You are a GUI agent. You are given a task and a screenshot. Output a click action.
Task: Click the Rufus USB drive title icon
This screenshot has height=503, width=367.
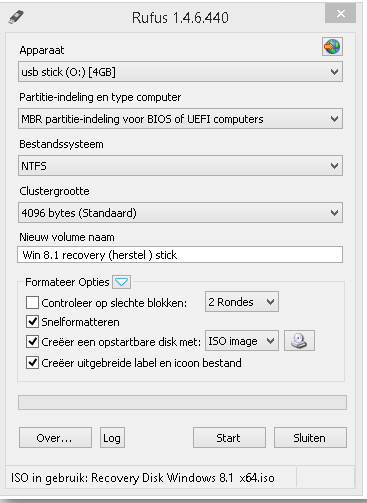pos(16,17)
